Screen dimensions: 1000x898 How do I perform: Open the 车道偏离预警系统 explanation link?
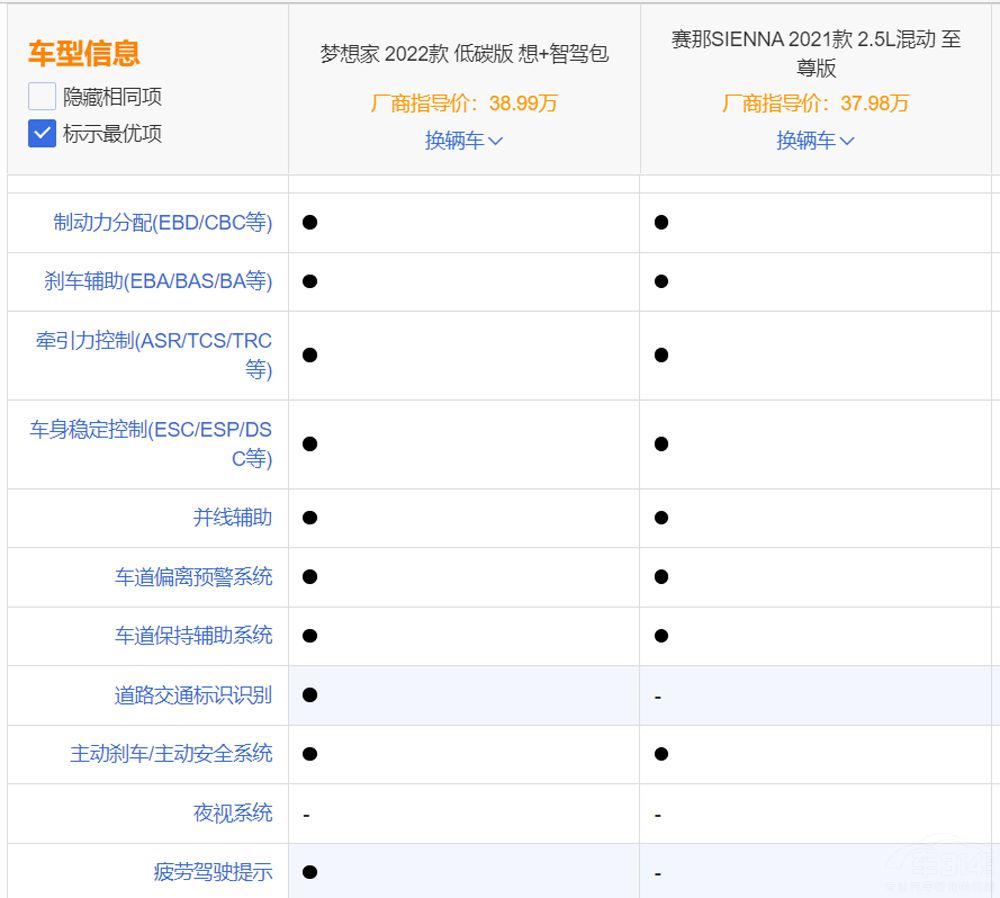click(x=193, y=577)
